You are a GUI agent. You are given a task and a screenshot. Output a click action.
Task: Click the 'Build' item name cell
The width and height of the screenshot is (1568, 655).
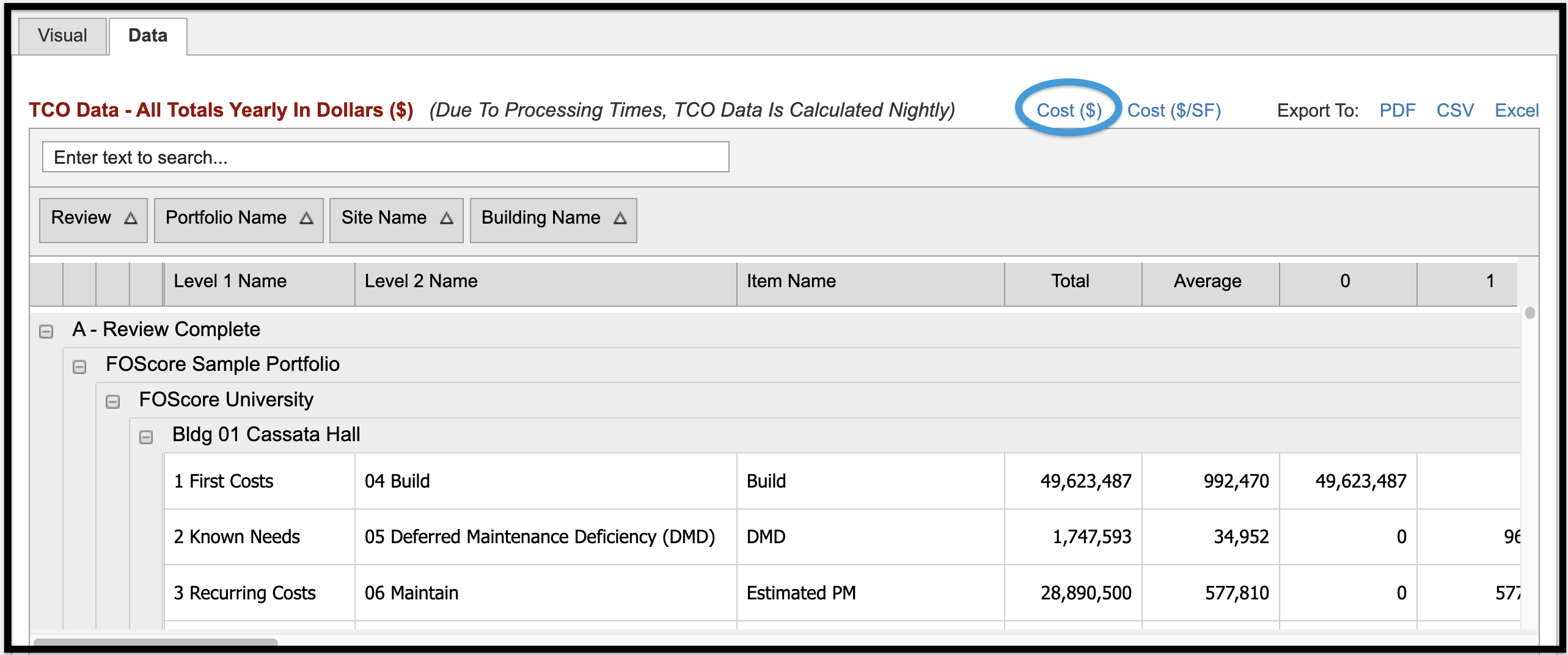coord(871,481)
